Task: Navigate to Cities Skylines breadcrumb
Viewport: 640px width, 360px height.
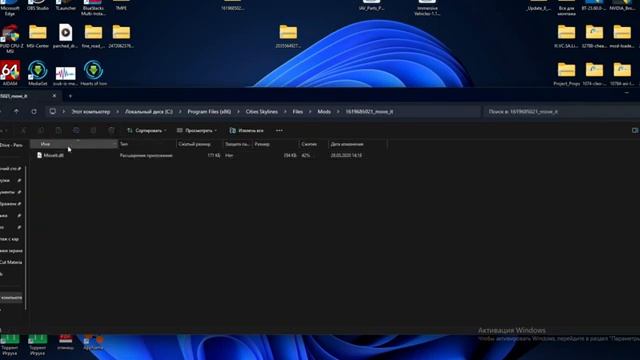Action: point(262,111)
